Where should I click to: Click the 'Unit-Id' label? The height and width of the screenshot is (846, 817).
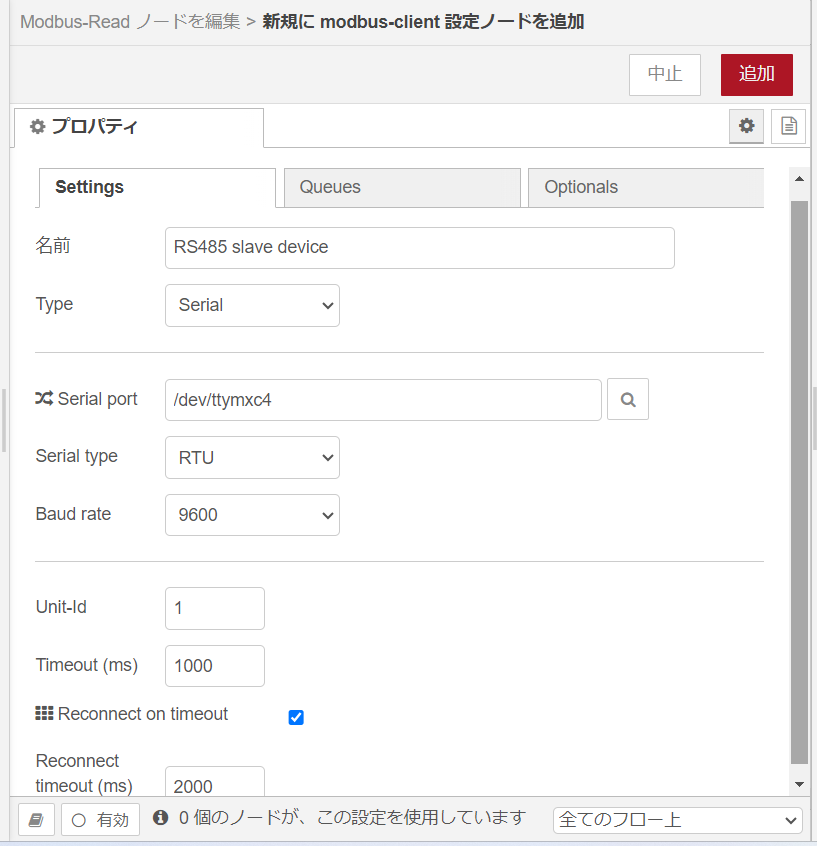[61, 607]
